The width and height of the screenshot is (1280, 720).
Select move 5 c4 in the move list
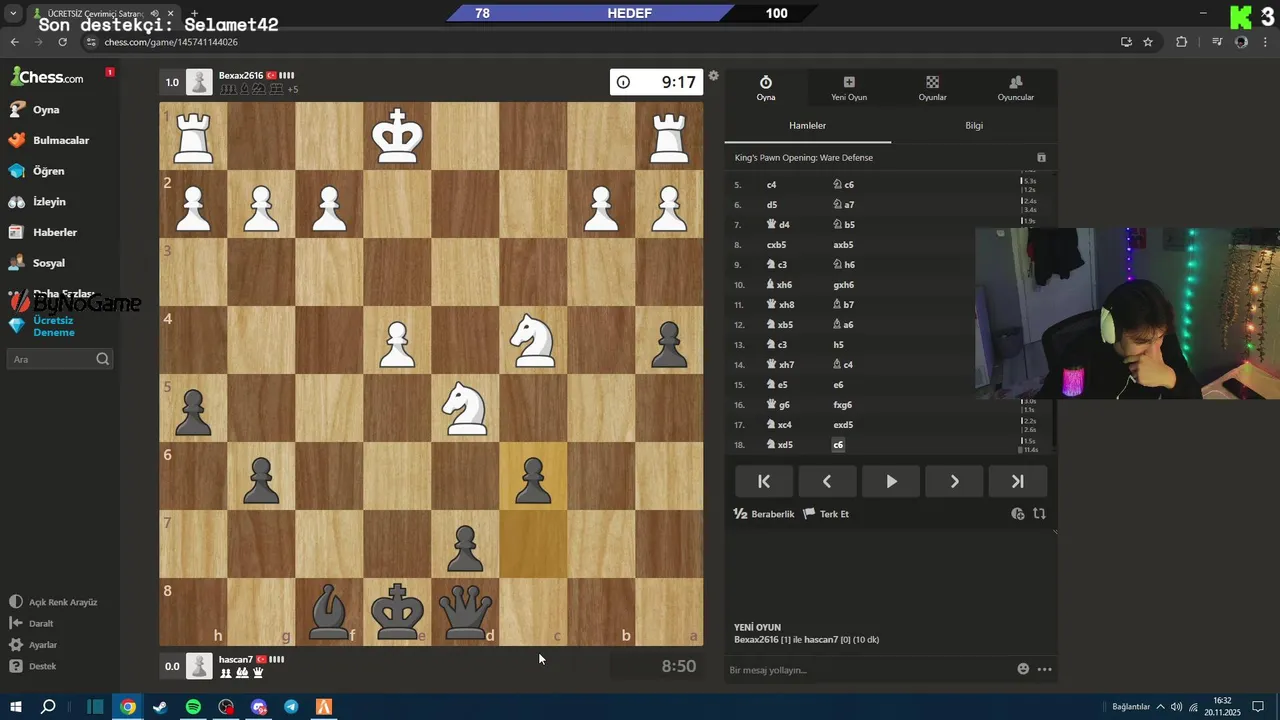click(772, 185)
